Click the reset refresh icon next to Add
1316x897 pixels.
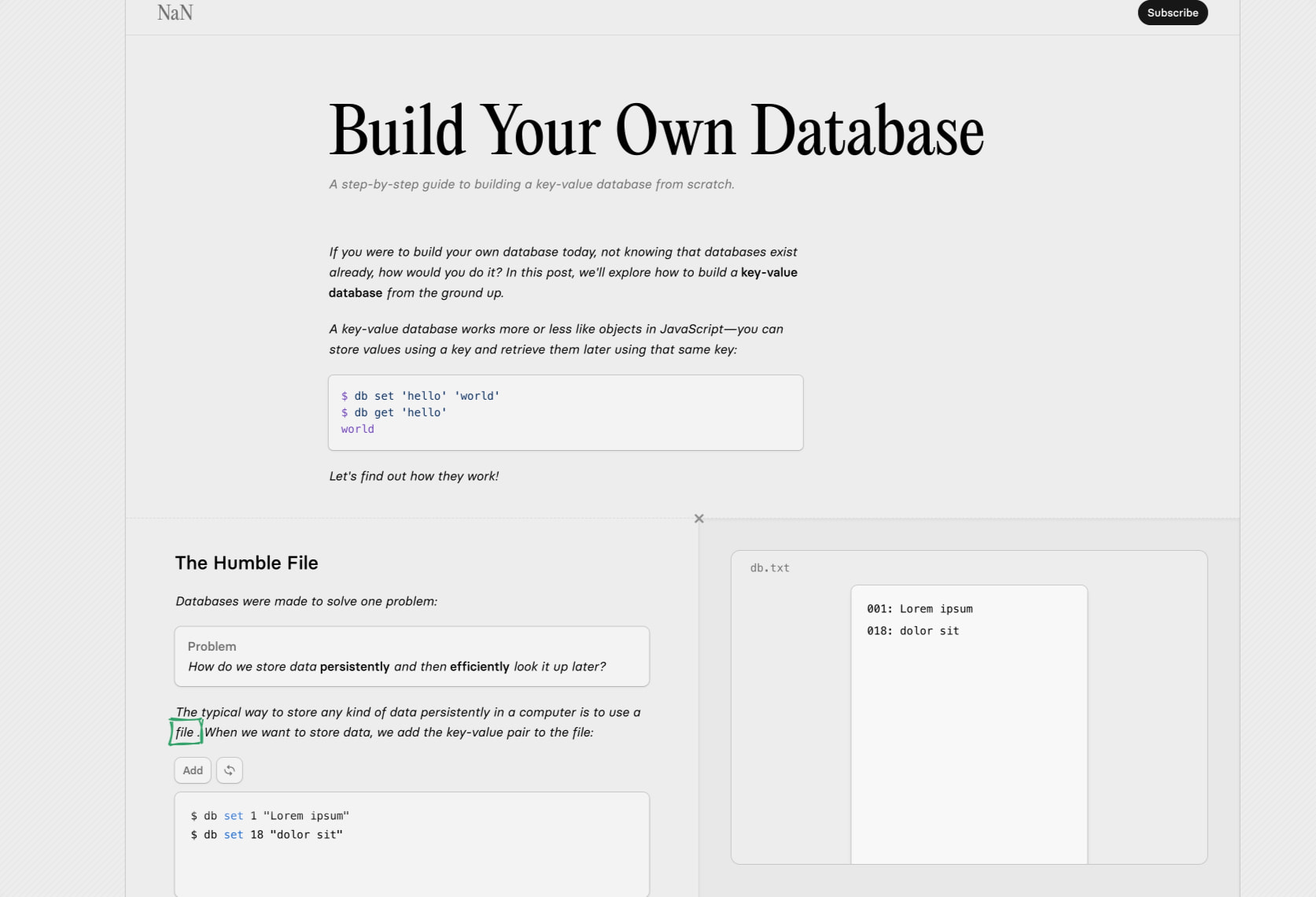[230, 770]
